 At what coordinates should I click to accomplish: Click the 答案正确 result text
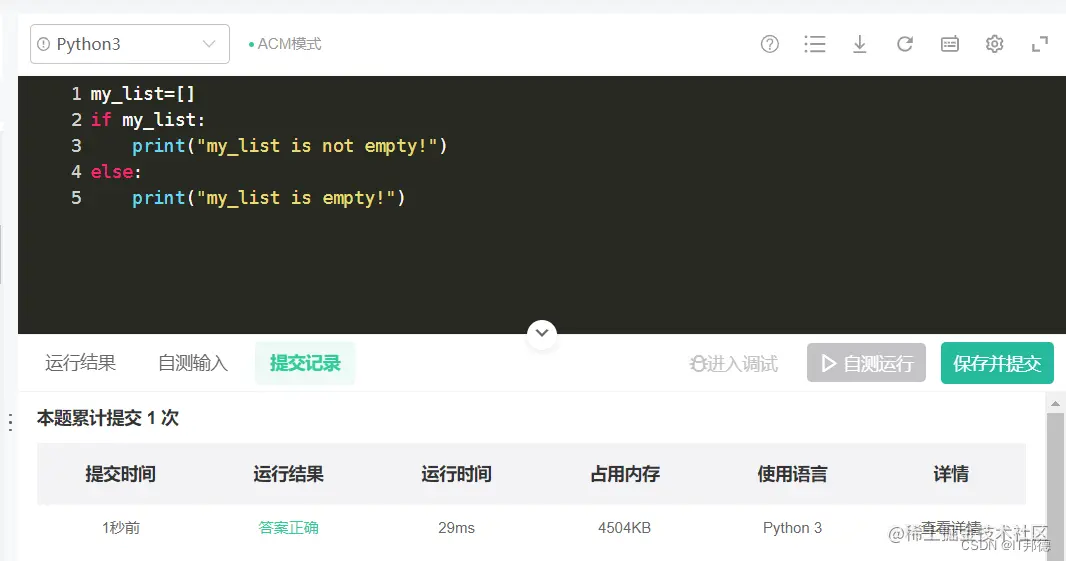point(288,528)
